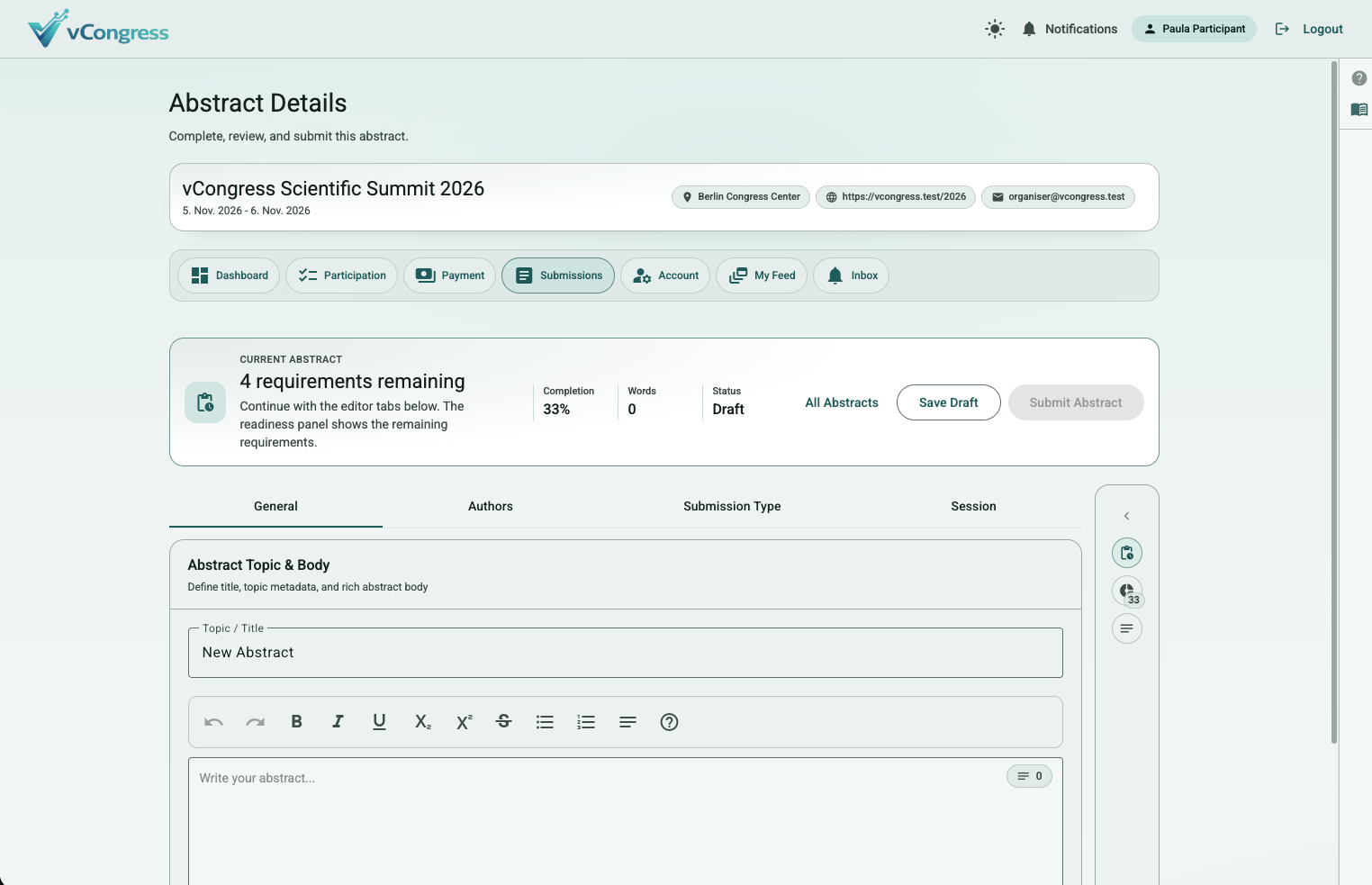Collapse the side panel with chevron arrow
Screen dimensions: 1372x885
1127,516
